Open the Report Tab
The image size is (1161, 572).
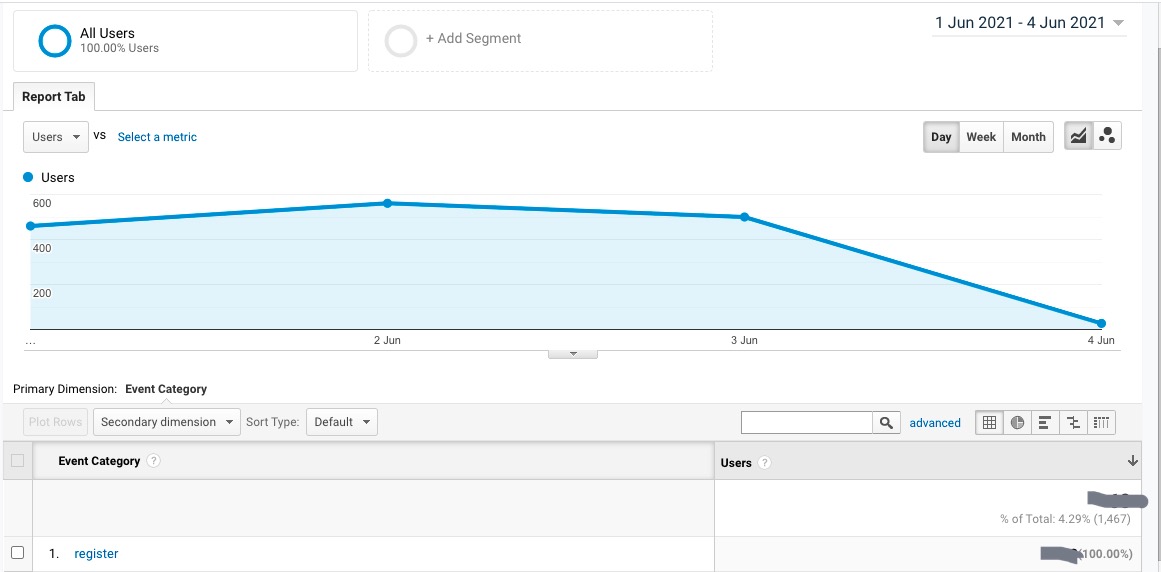point(54,97)
